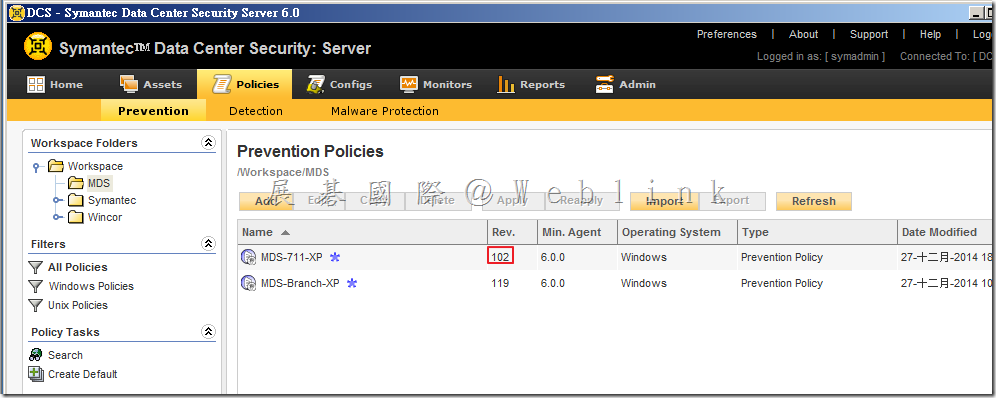Click the Monitors screen icon
996x398 pixels.
tap(408, 84)
